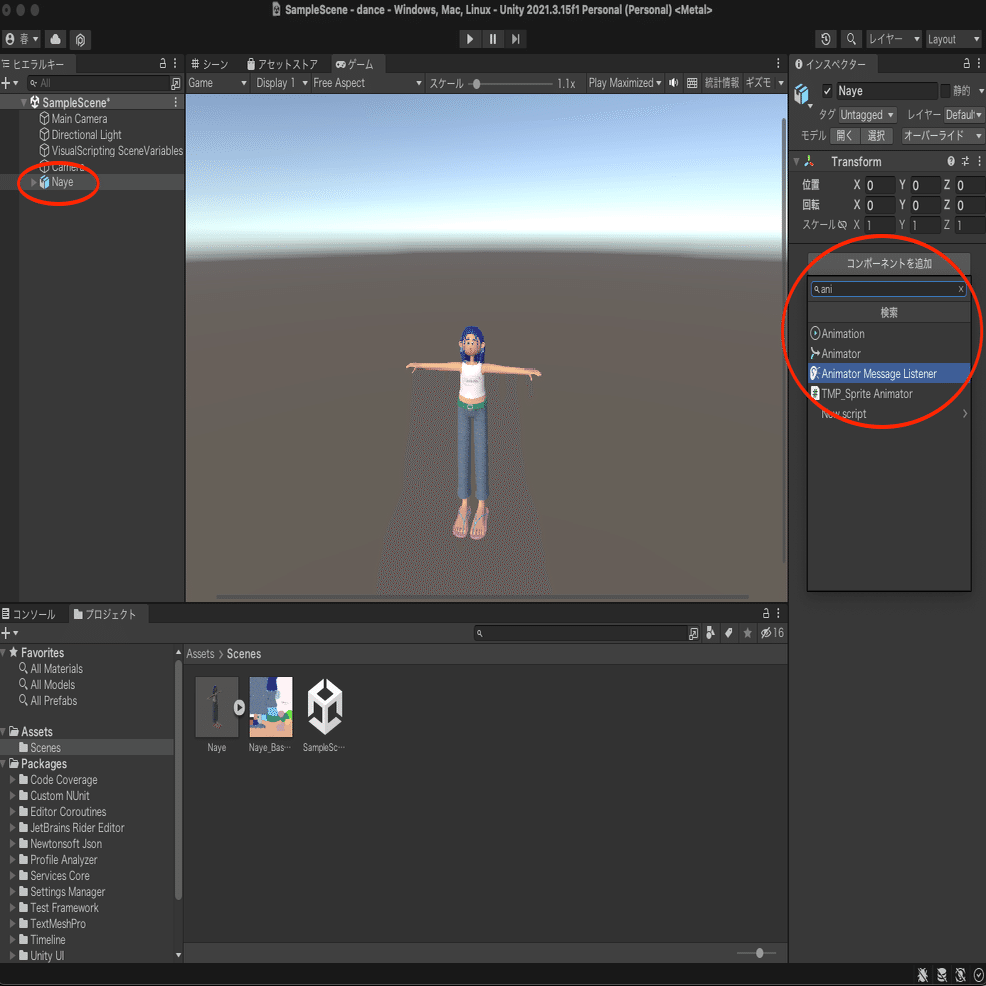Select Directional Light in the hierarchy
Screen dimensions: 986x986
(86, 135)
